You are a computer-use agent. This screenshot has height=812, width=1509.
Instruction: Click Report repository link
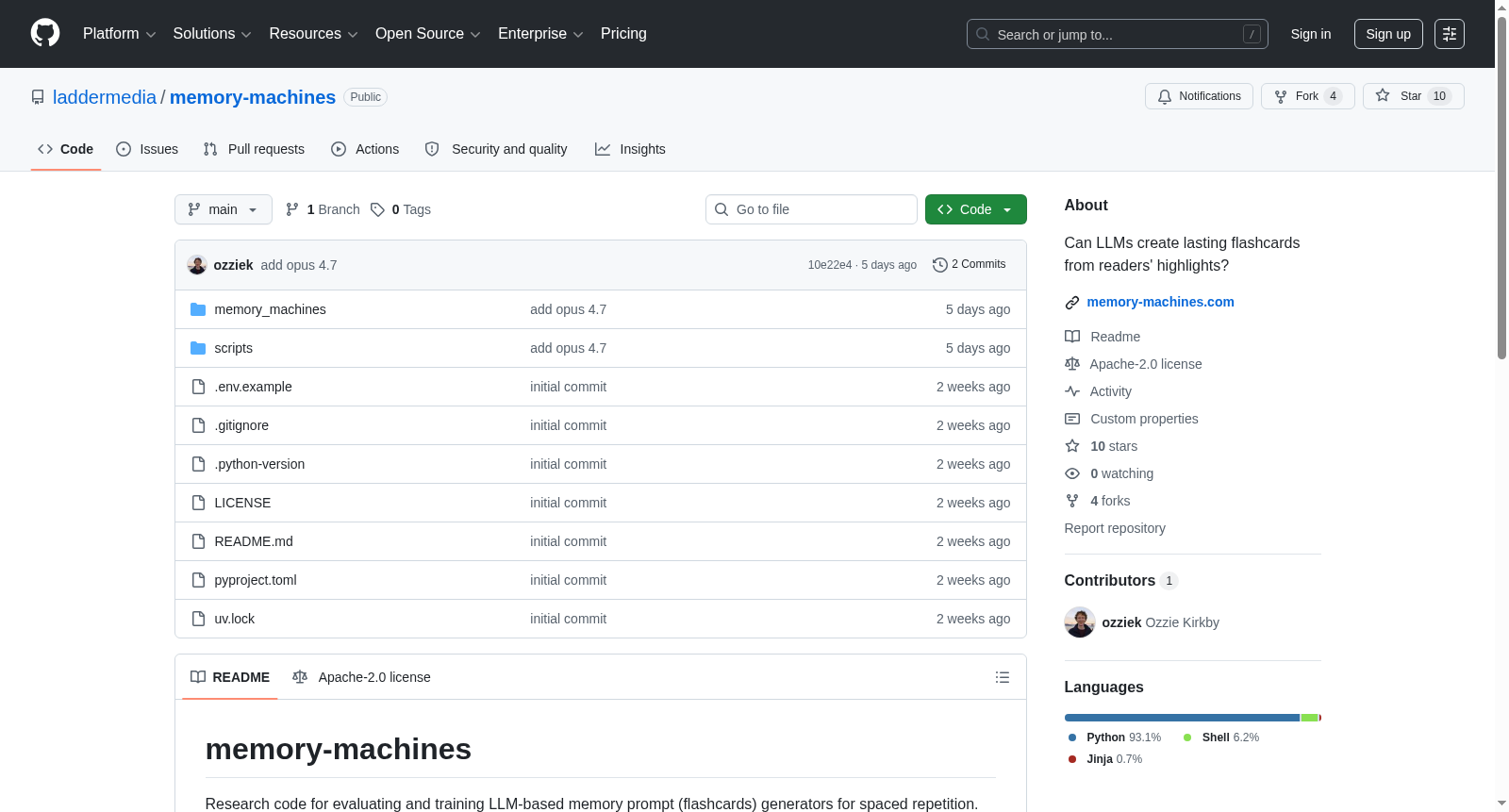pos(1115,528)
